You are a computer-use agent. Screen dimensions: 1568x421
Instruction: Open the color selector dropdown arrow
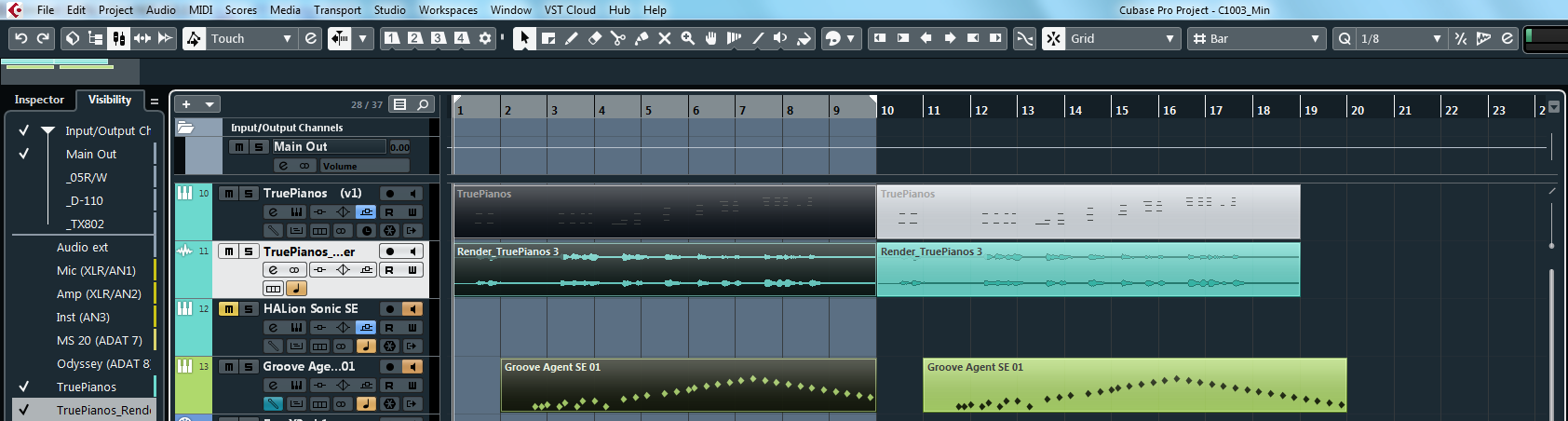click(x=850, y=38)
